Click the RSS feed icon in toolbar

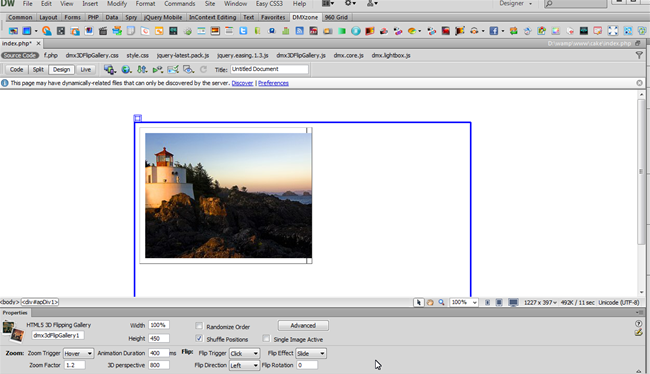[299, 31]
